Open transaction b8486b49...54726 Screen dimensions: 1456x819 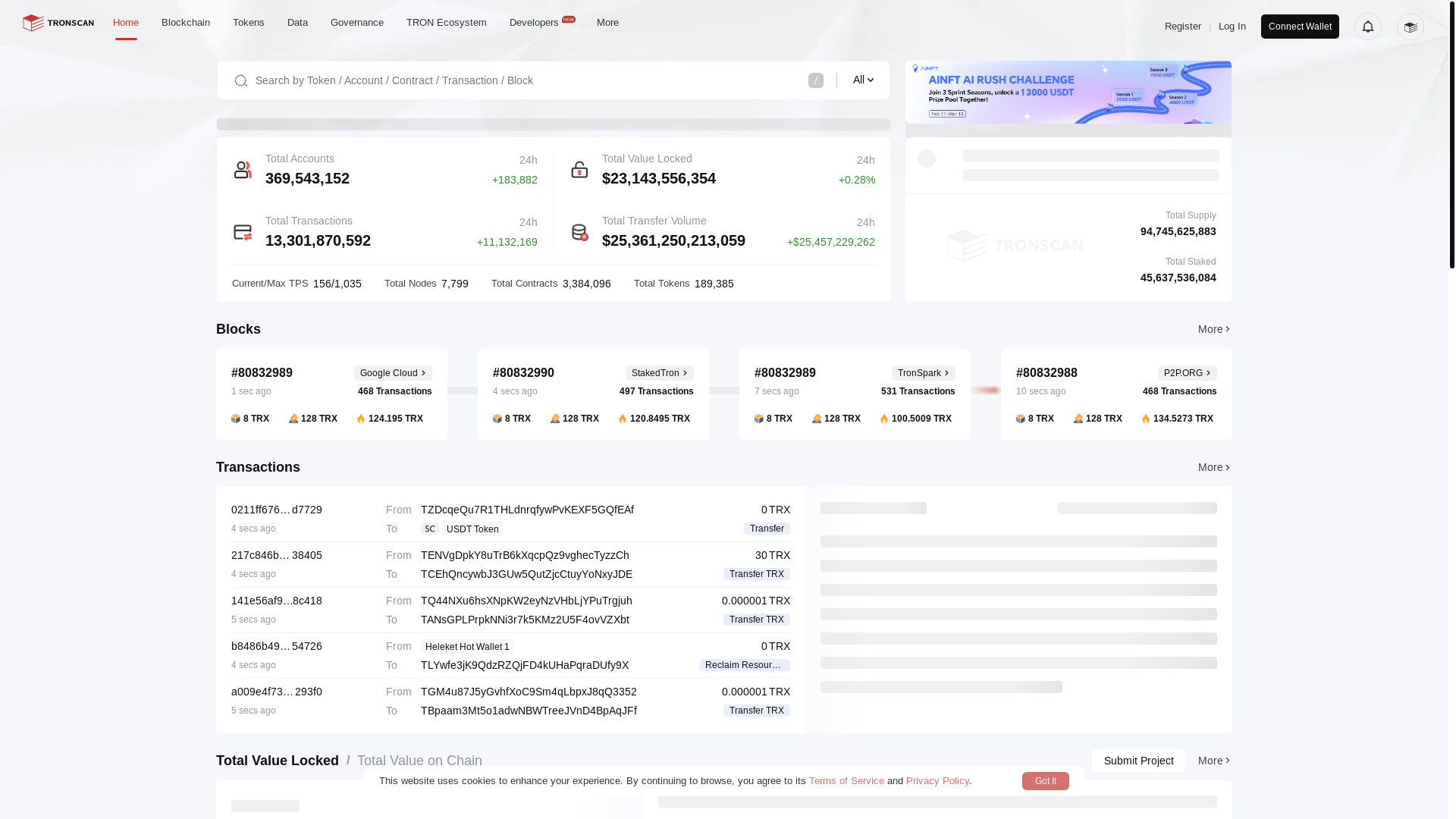click(x=277, y=646)
